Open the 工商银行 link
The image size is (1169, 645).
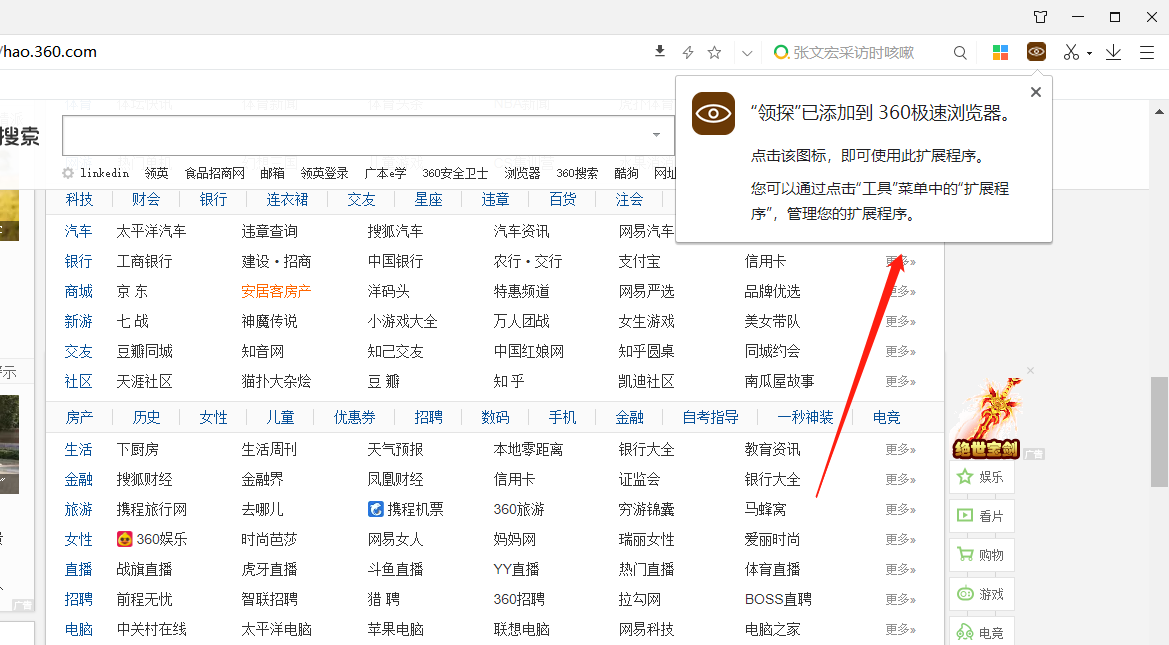[x=144, y=261]
